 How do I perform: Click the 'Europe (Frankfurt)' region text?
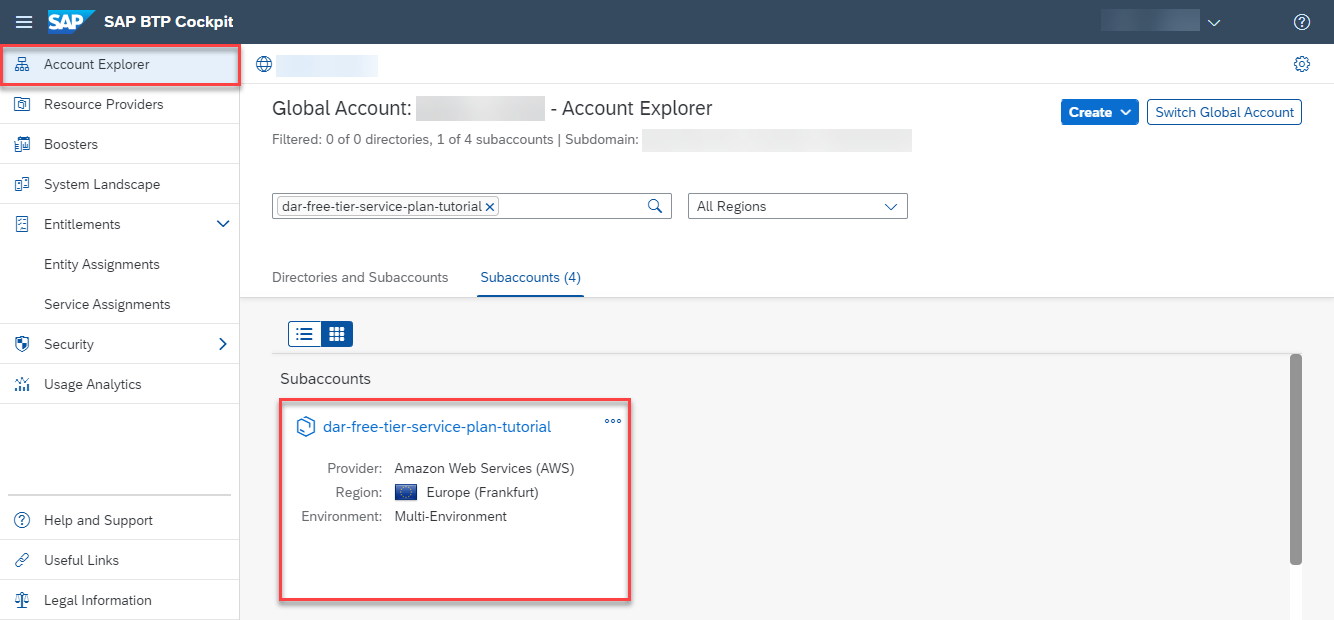483,492
